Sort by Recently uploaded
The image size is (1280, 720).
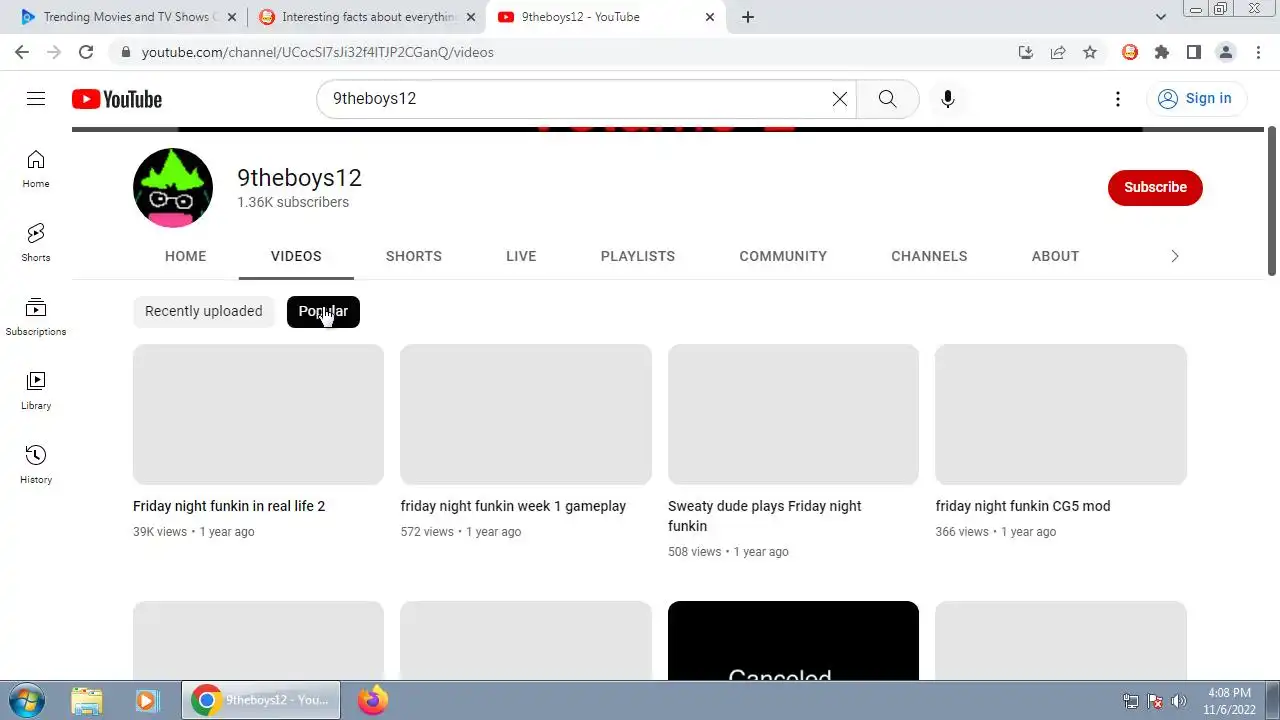(204, 311)
